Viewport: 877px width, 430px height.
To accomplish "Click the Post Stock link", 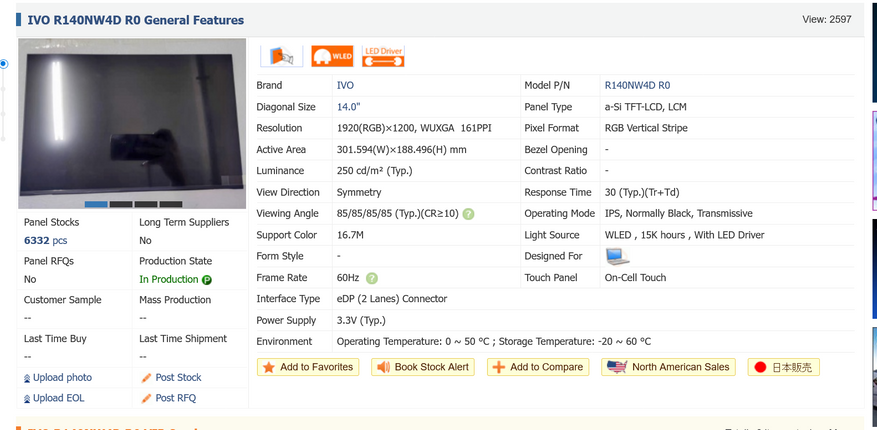I will pyautogui.click(x=178, y=378).
